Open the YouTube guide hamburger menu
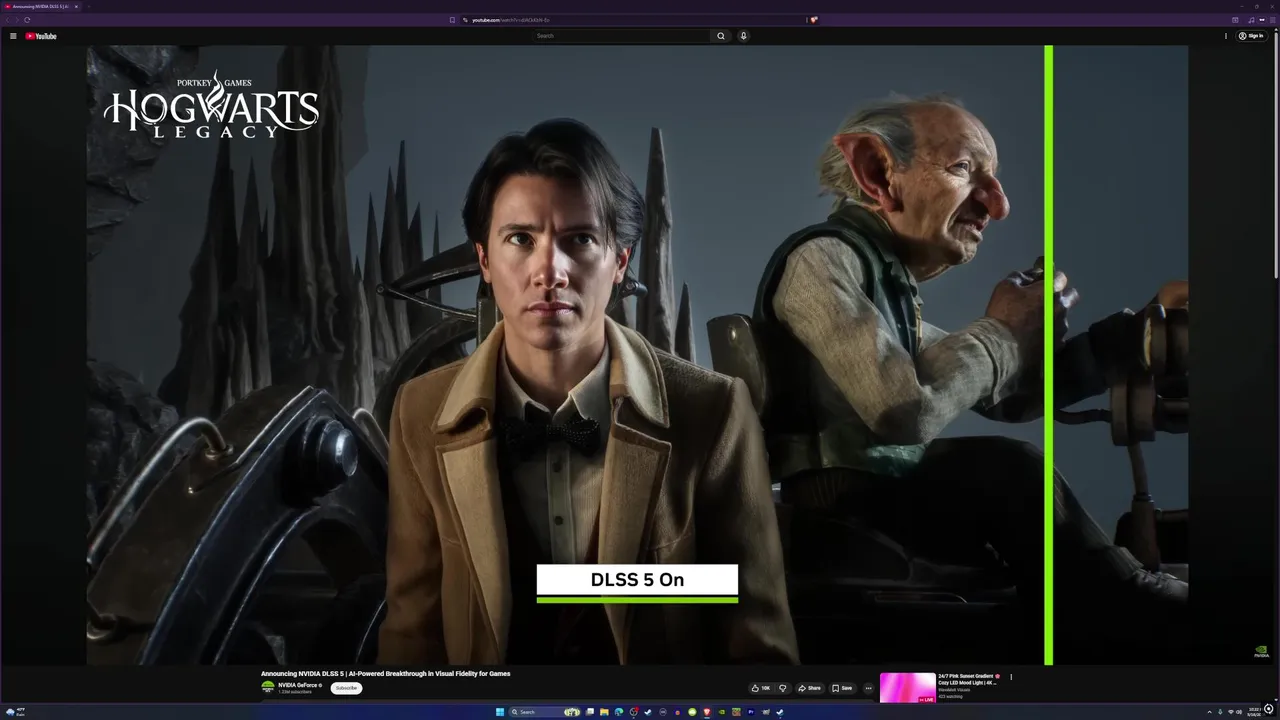The width and height of the screenshot is (1280, 720). click(x=13, y=36)
